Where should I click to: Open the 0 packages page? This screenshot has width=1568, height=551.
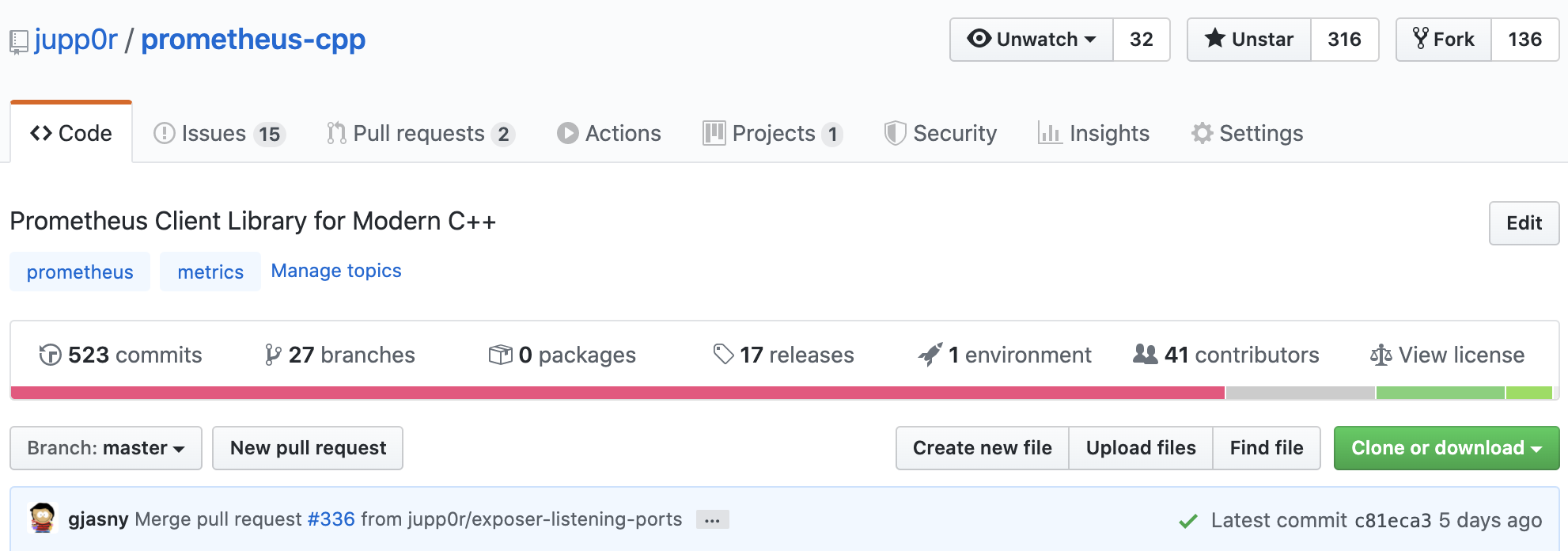coord(562,355)
